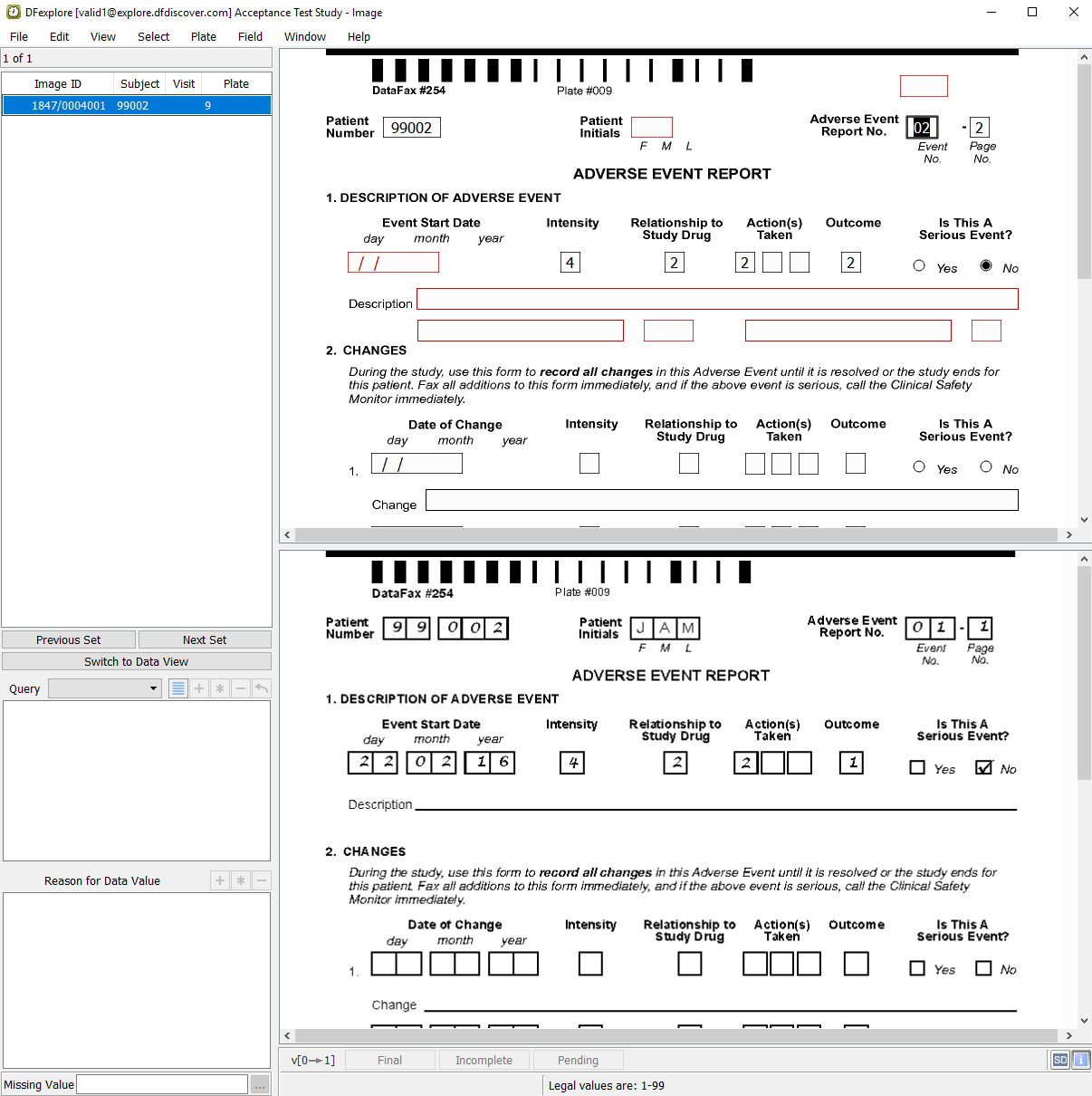Select Yes for Is This A Serious Event
Image resolution: width=1092 pixels, height=1096 pixels.
point(919,266)
